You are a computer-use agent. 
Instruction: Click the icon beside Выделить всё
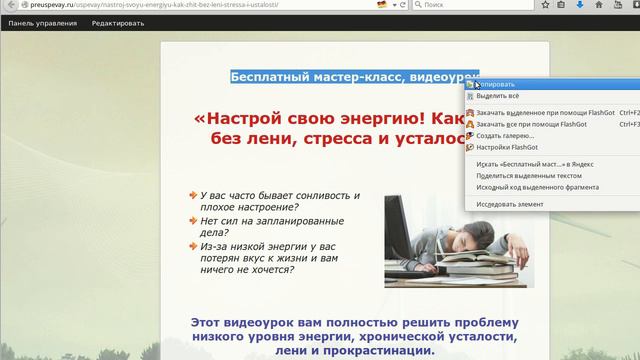(470, 96)
